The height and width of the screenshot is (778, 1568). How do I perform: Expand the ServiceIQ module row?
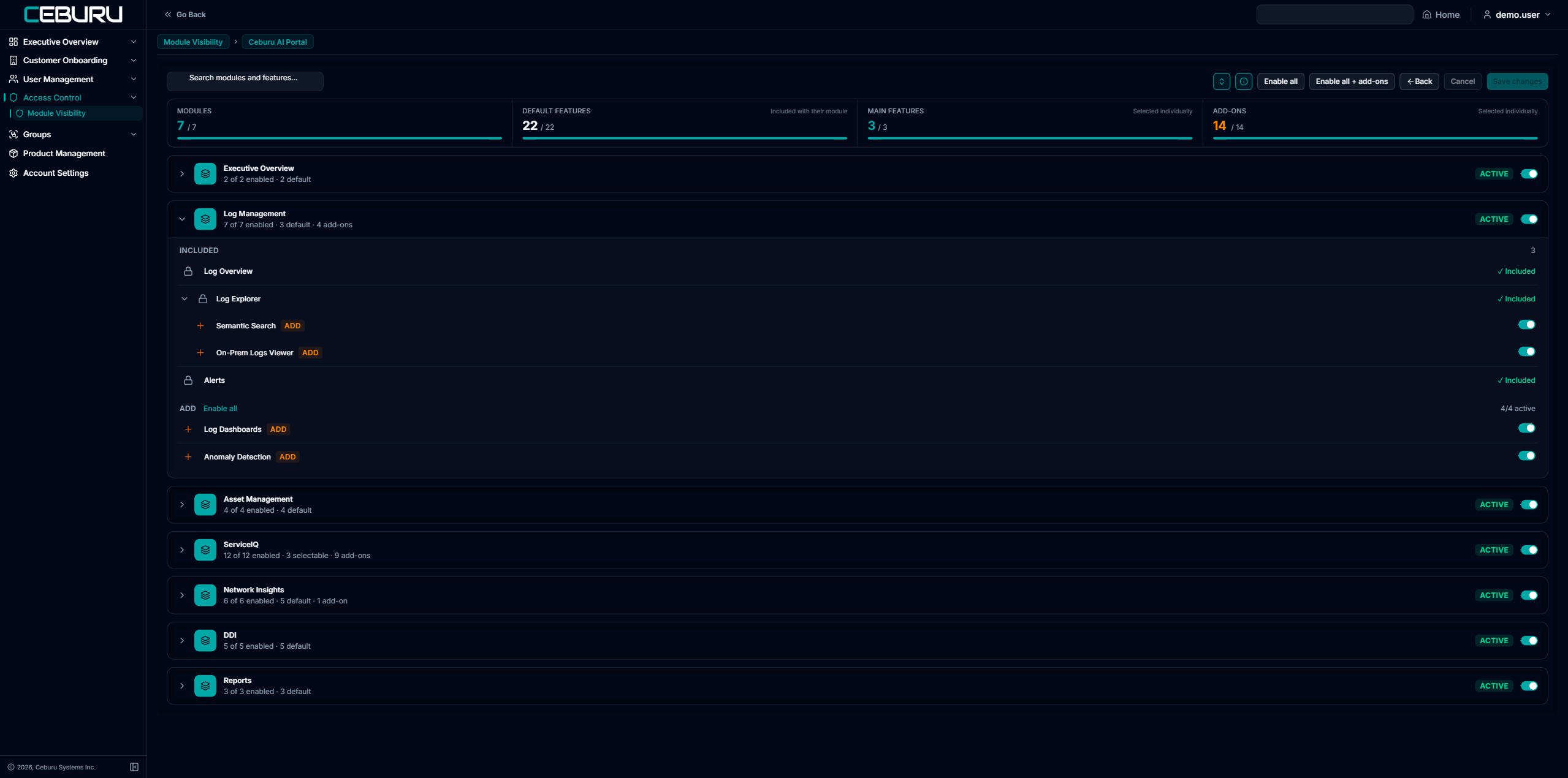182,550
